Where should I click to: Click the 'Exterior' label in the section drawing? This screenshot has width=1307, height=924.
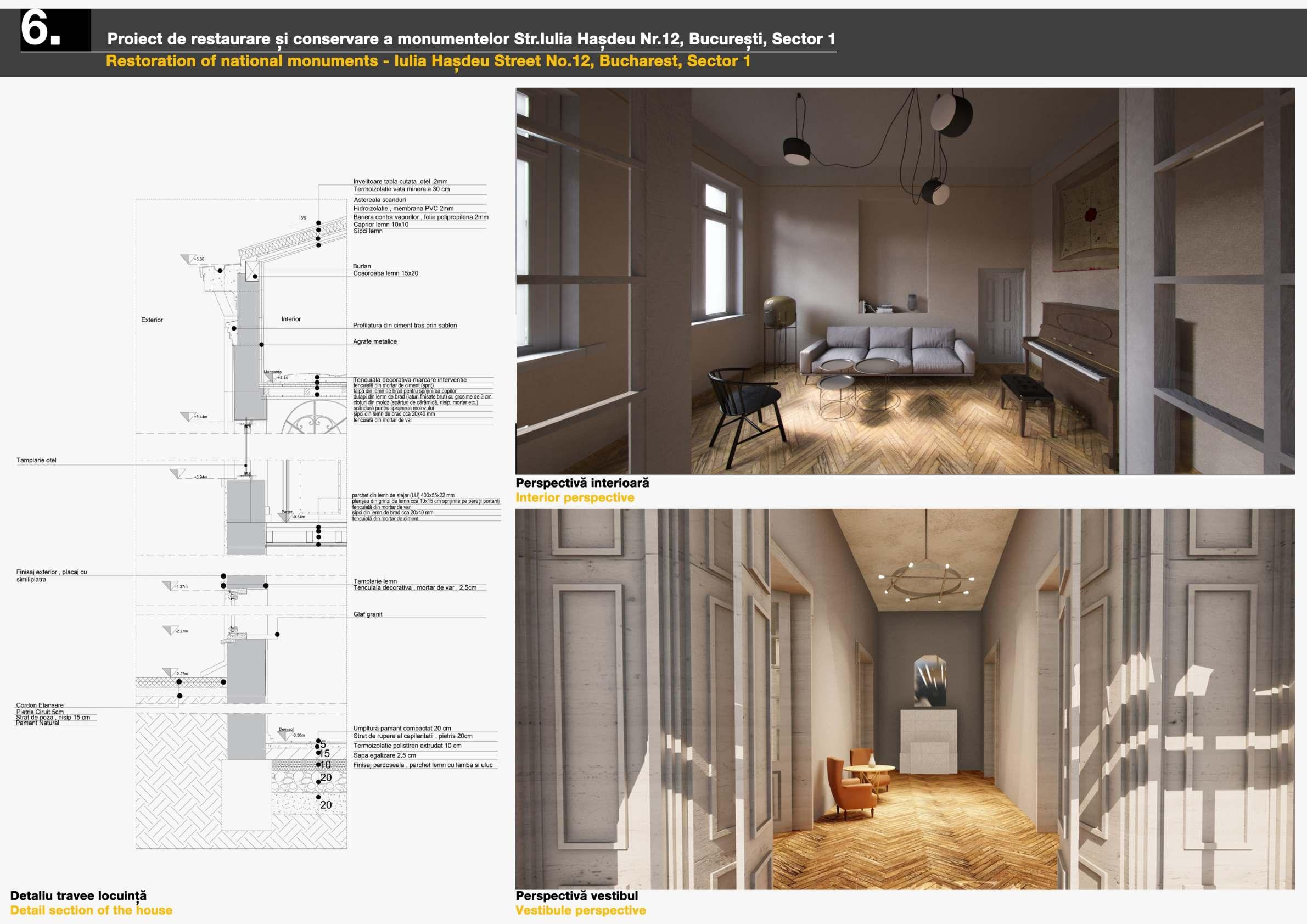[x=152, y=320]
